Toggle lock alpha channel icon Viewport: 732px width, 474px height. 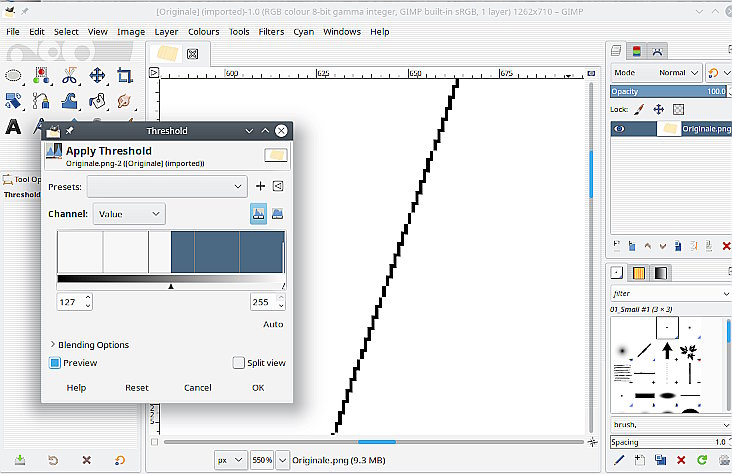point(678,109)
